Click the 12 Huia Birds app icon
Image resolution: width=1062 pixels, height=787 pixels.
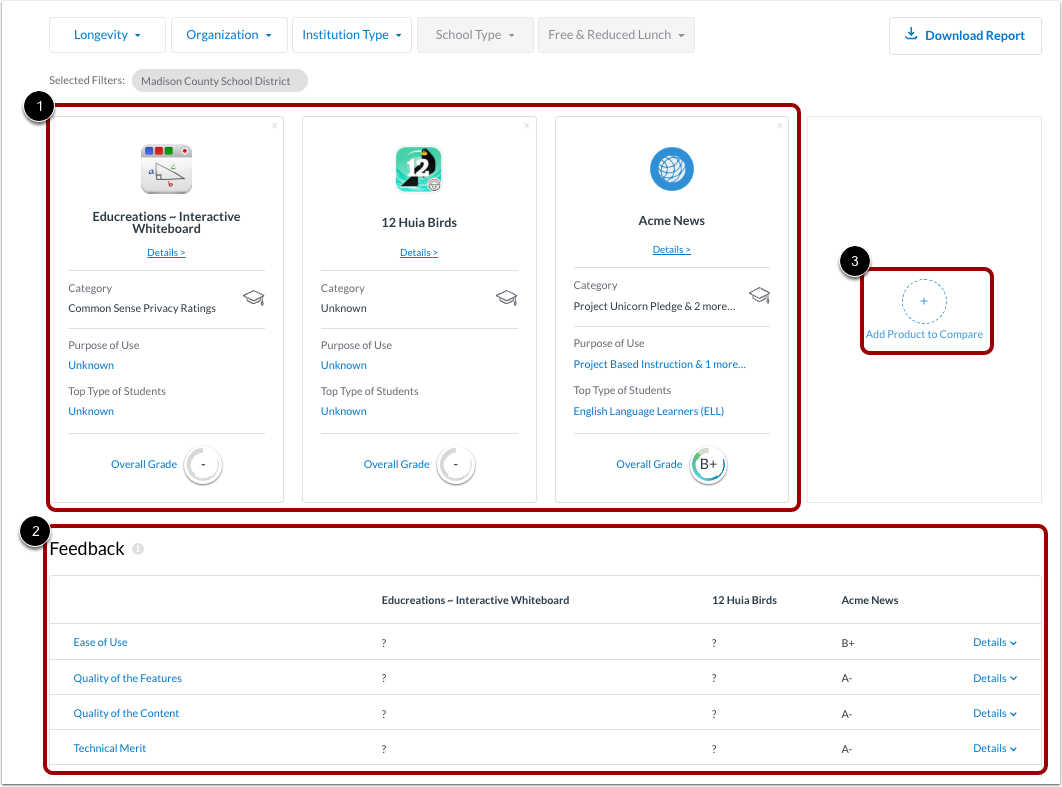[x=419, y=169]
